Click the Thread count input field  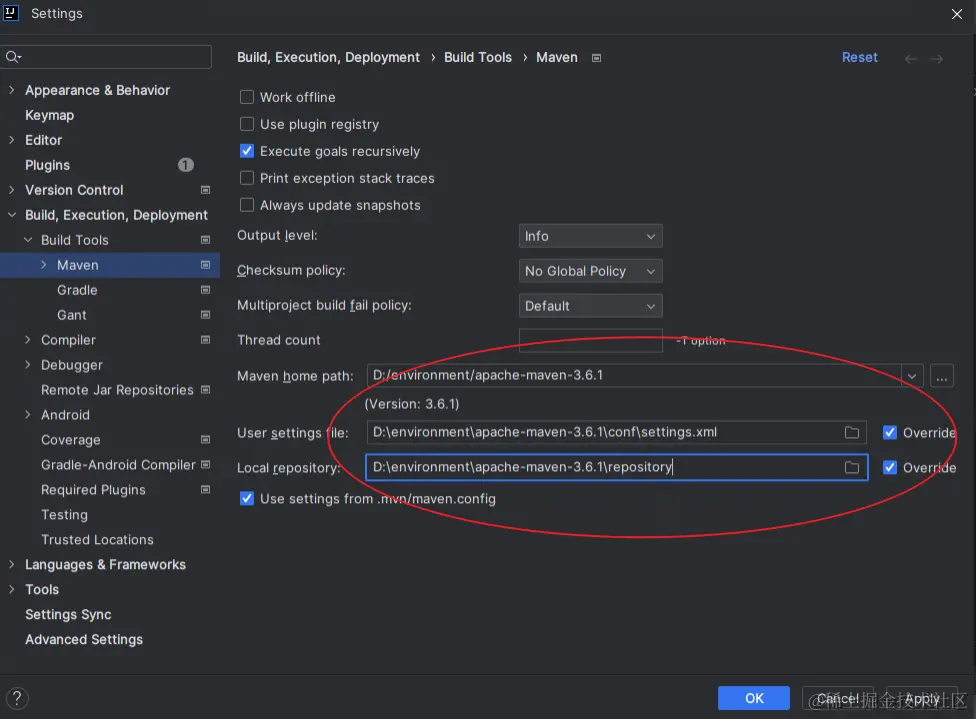590,340
